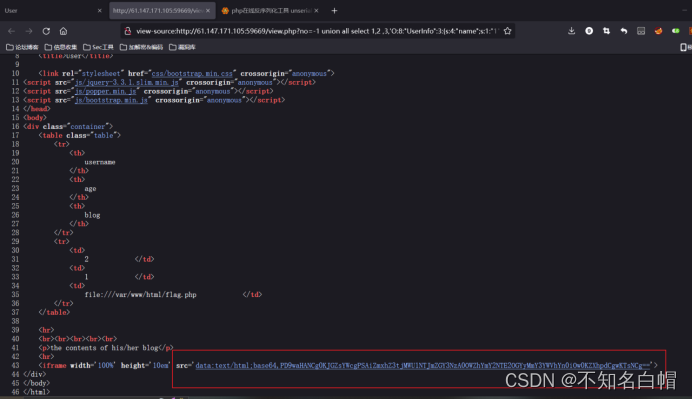Close the User tab

click(99, 11)
